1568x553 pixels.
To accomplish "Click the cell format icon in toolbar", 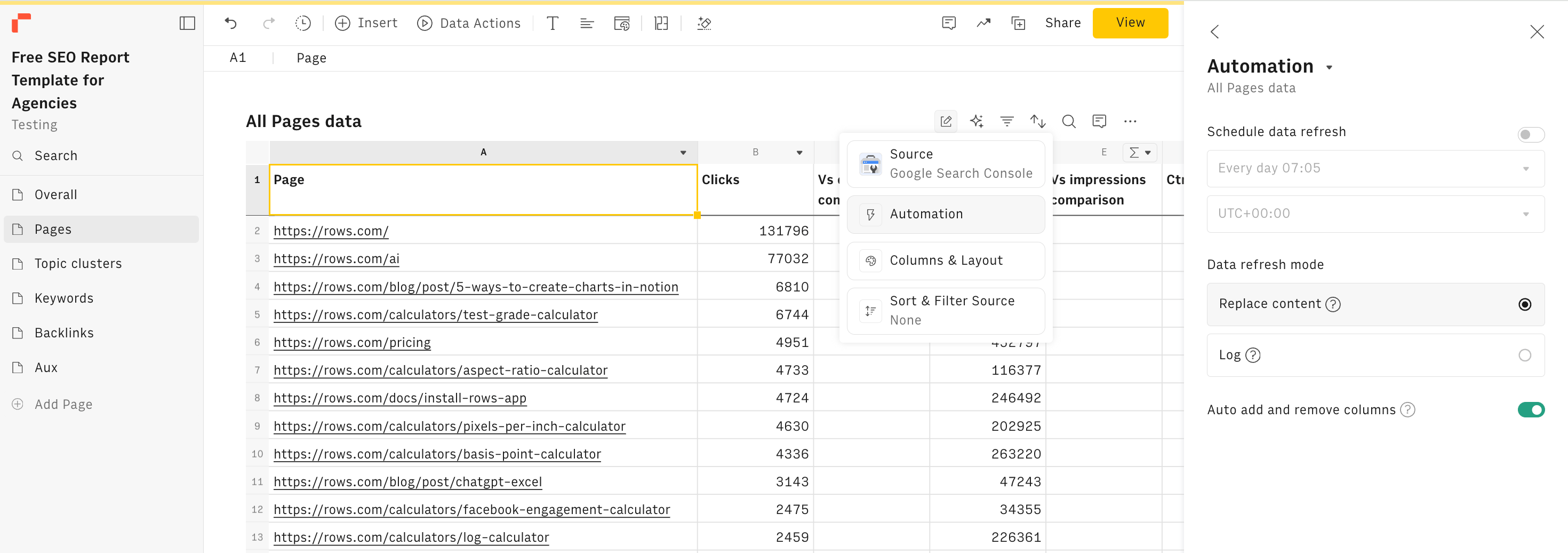I will click(x=621, y=23).
